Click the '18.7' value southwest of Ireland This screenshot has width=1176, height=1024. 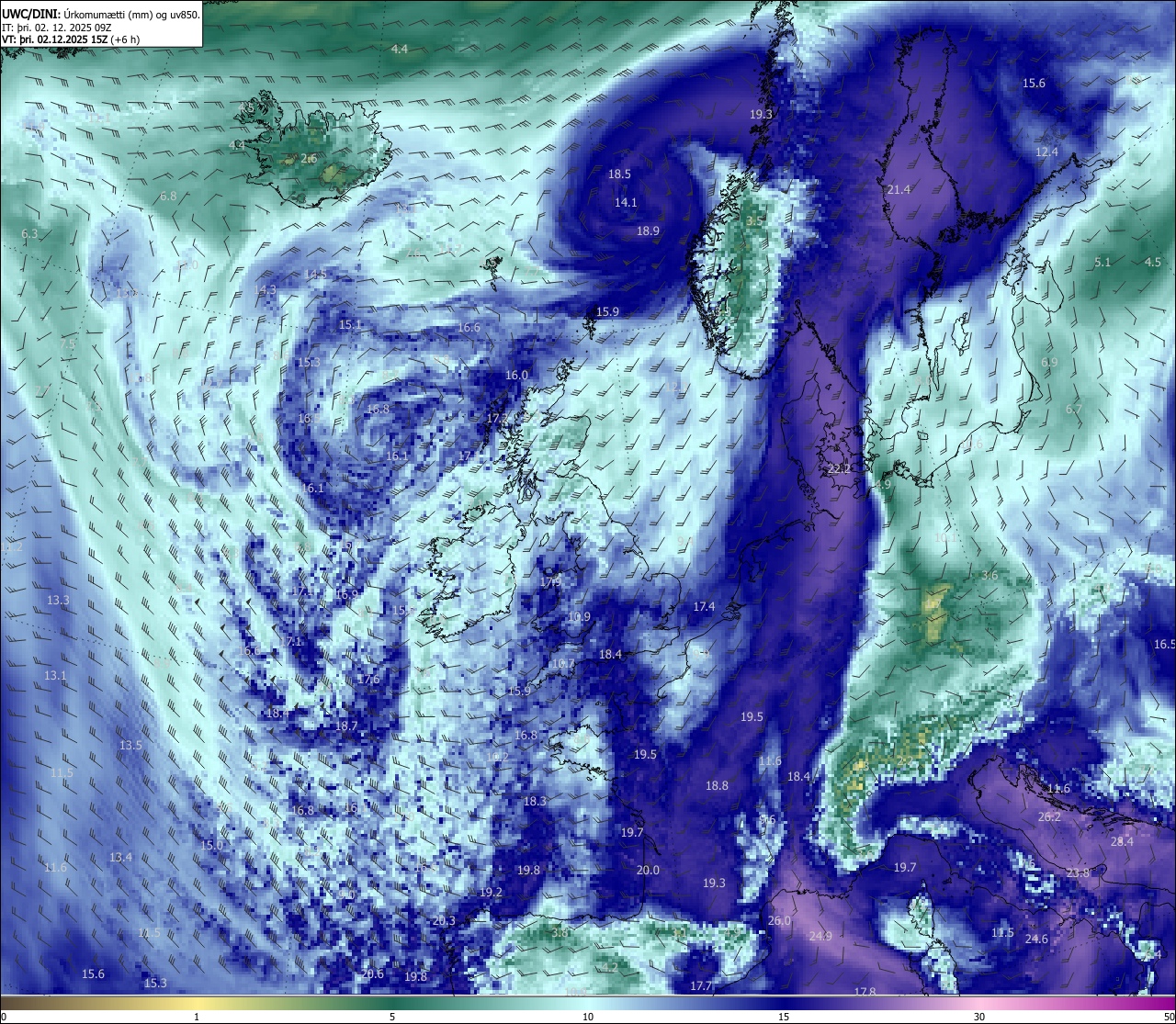click(346, 726)
